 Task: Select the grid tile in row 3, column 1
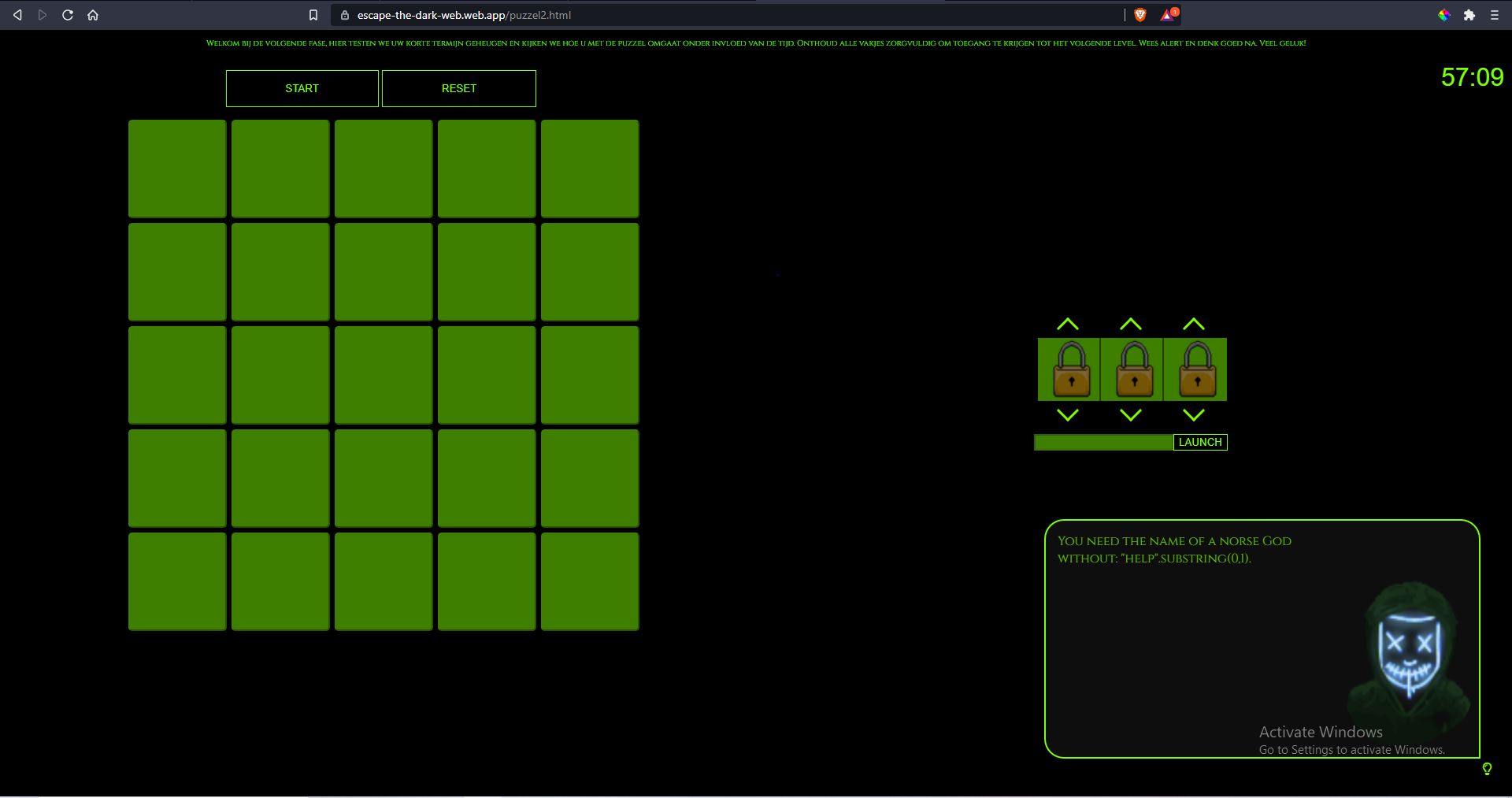click(177, 375)
